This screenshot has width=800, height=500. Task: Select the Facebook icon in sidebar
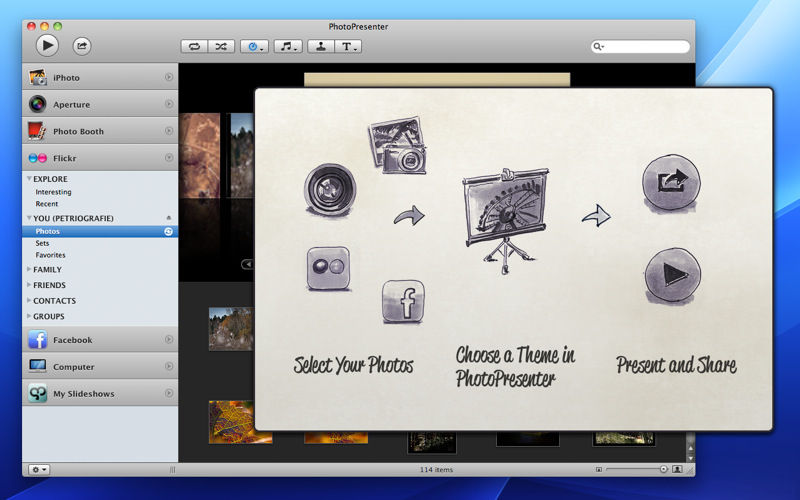(x=38, y=339)
